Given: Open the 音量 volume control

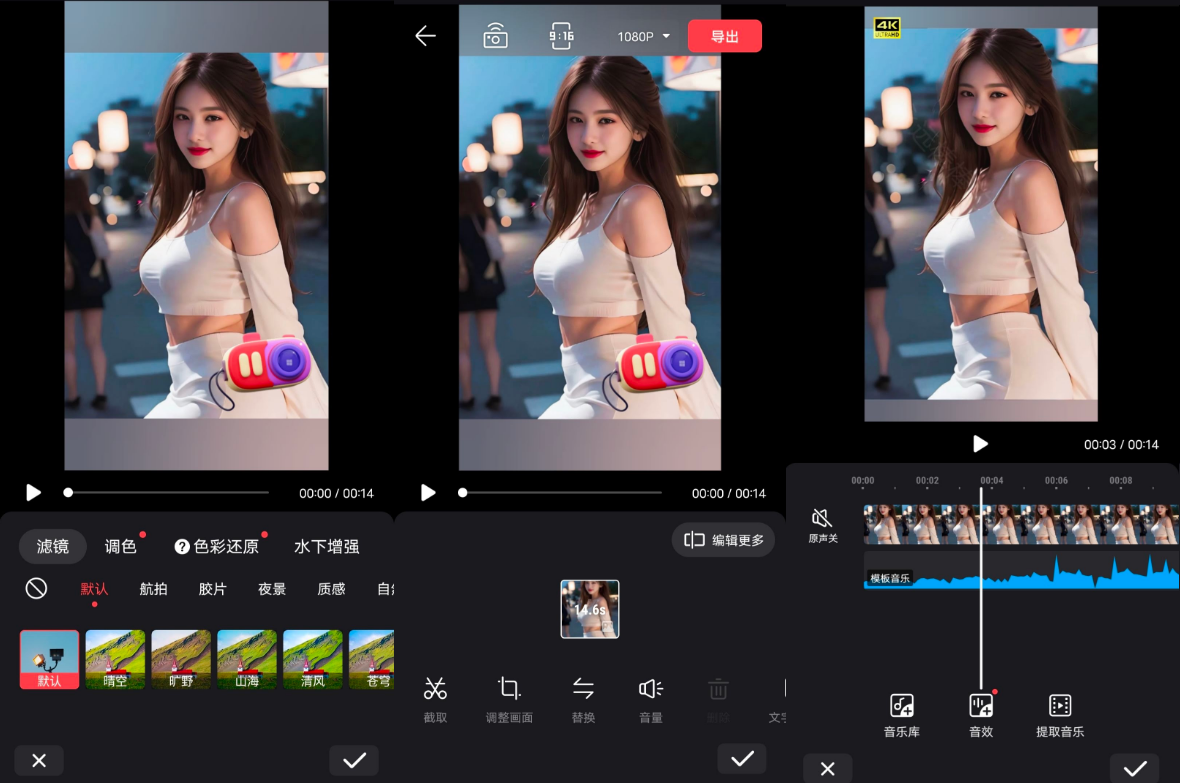Looking at the screenshot, I should pos(651,696).
